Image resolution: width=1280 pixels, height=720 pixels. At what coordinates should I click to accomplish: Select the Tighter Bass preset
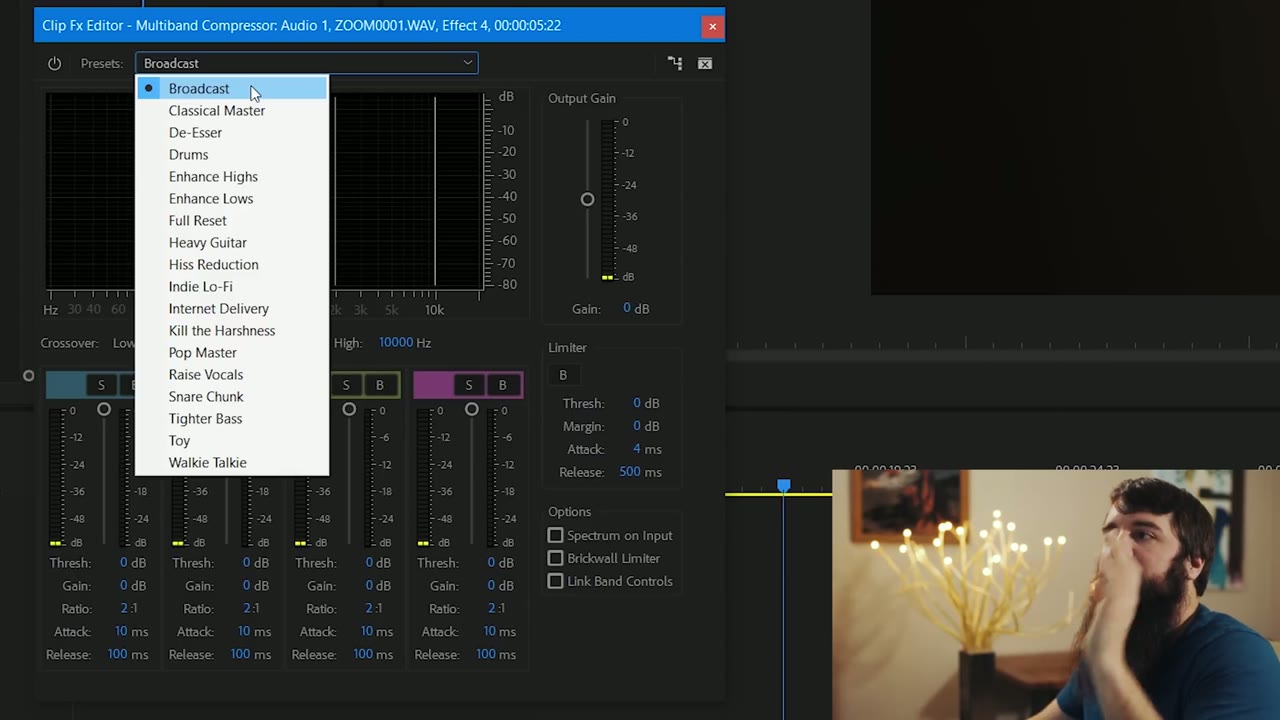[232, 419]
